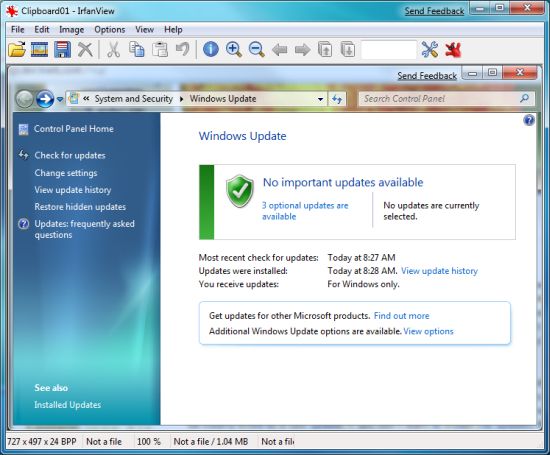Click For Windows only text

coord(363,284)
